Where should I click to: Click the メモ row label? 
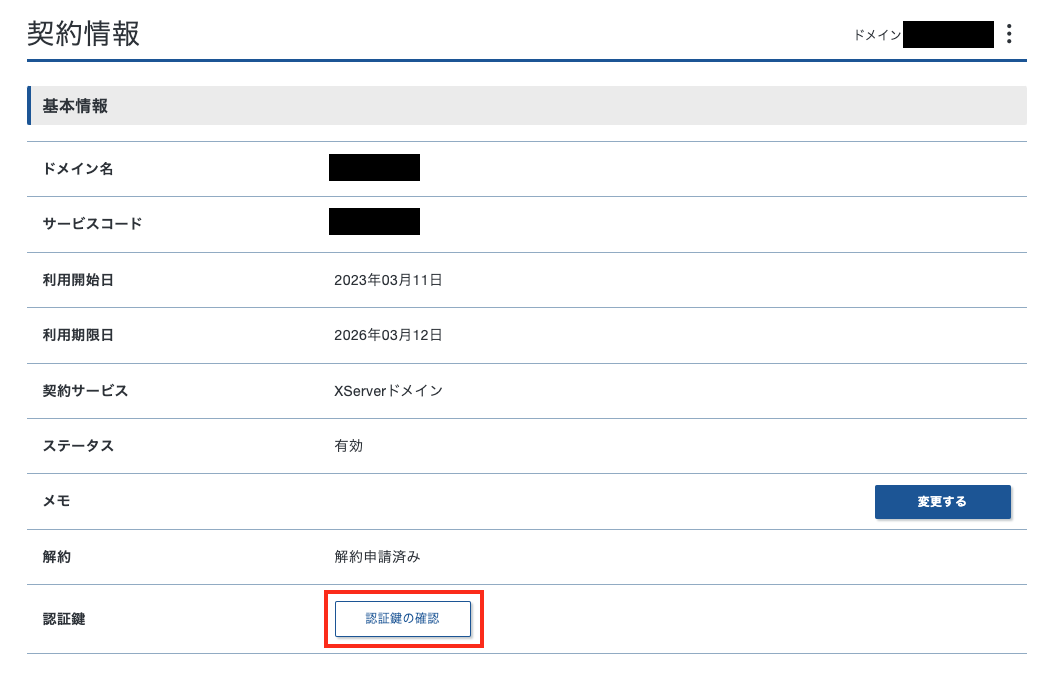point(50,501)
